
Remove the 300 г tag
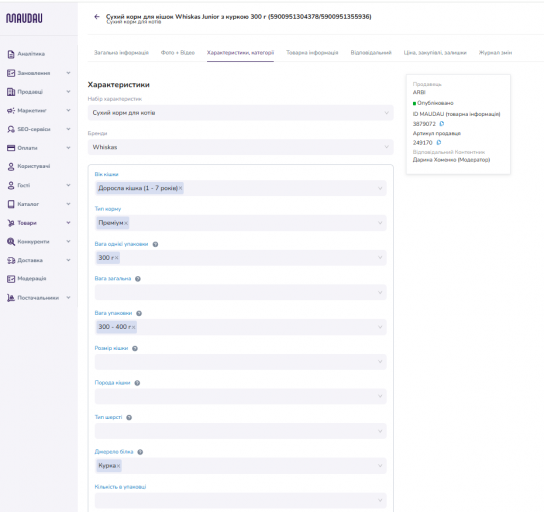coord(117,257)
